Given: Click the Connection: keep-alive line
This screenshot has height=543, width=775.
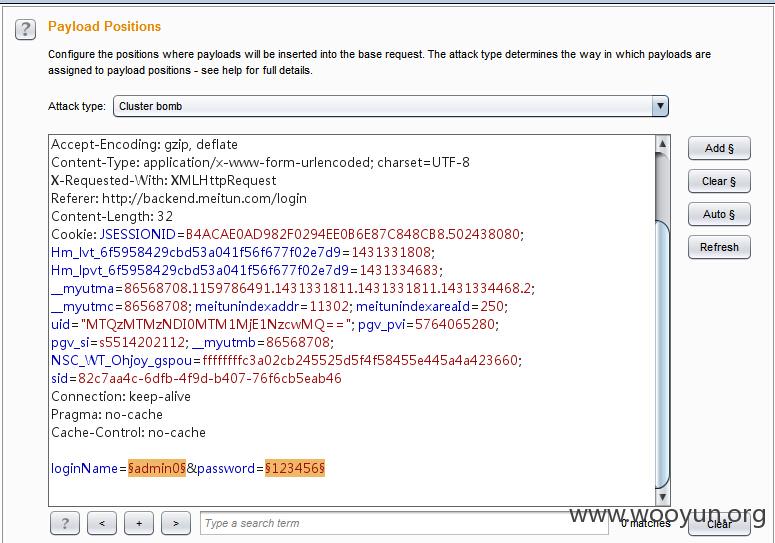Looking at the screenshot, I should [121, 396].
